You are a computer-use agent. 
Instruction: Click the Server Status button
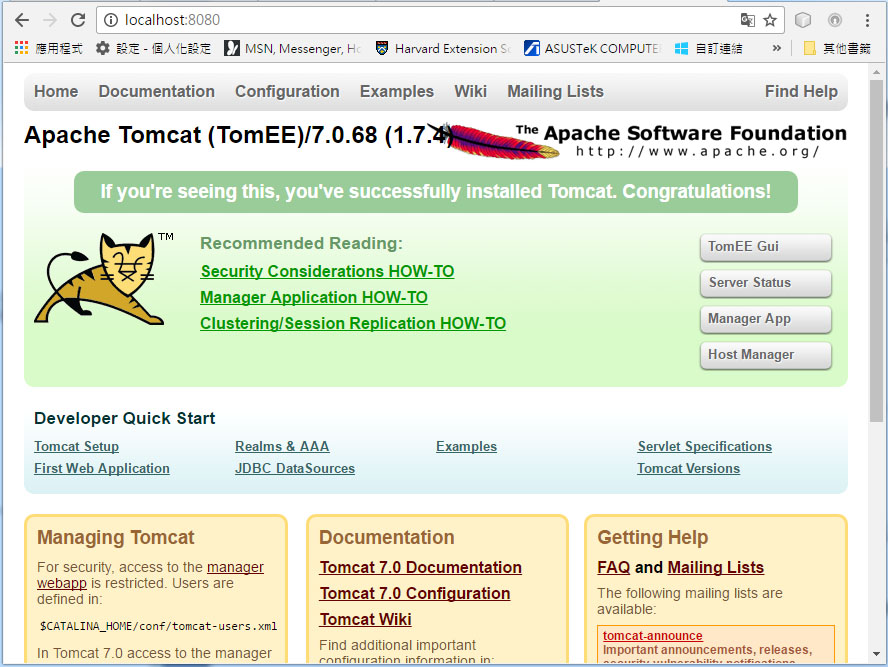pyautogui.click(x=766, y=283)
